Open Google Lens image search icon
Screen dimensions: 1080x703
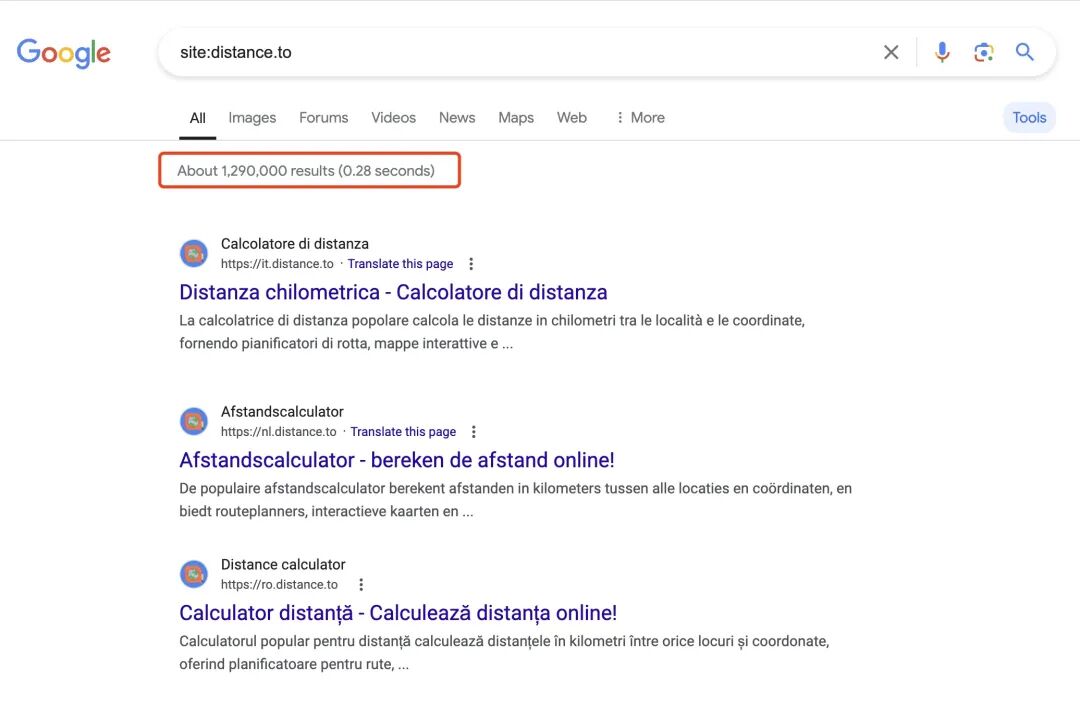(x=983, y=52)
